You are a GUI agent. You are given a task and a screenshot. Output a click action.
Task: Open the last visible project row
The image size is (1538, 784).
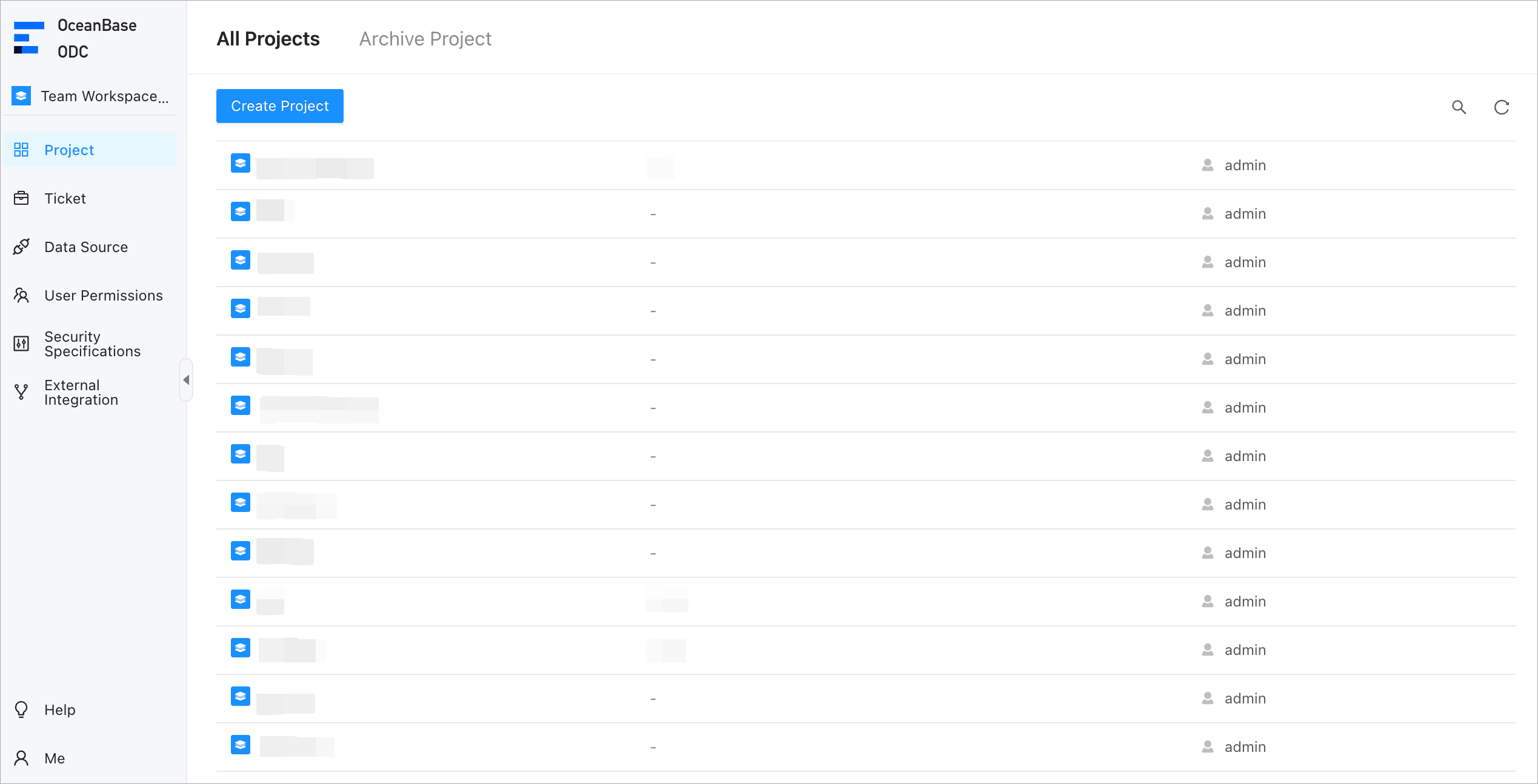tap(296, 746)
